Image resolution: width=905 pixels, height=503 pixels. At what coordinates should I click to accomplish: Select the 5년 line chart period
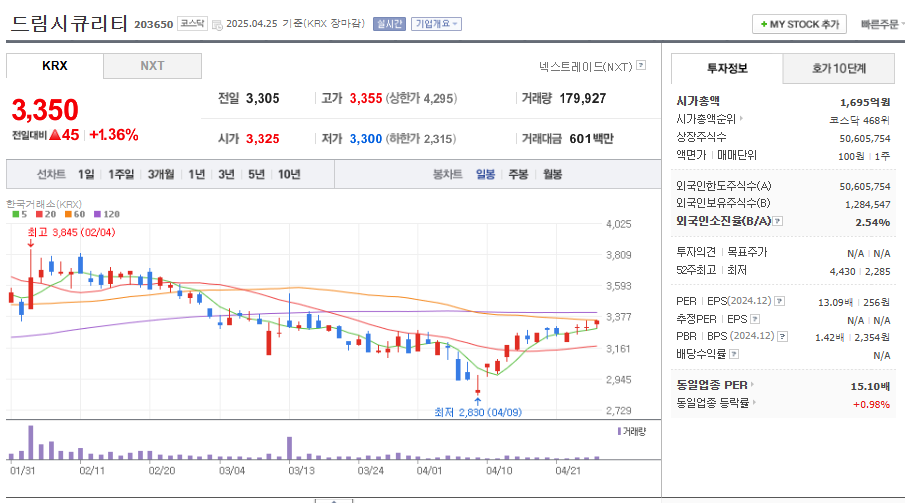256,174
